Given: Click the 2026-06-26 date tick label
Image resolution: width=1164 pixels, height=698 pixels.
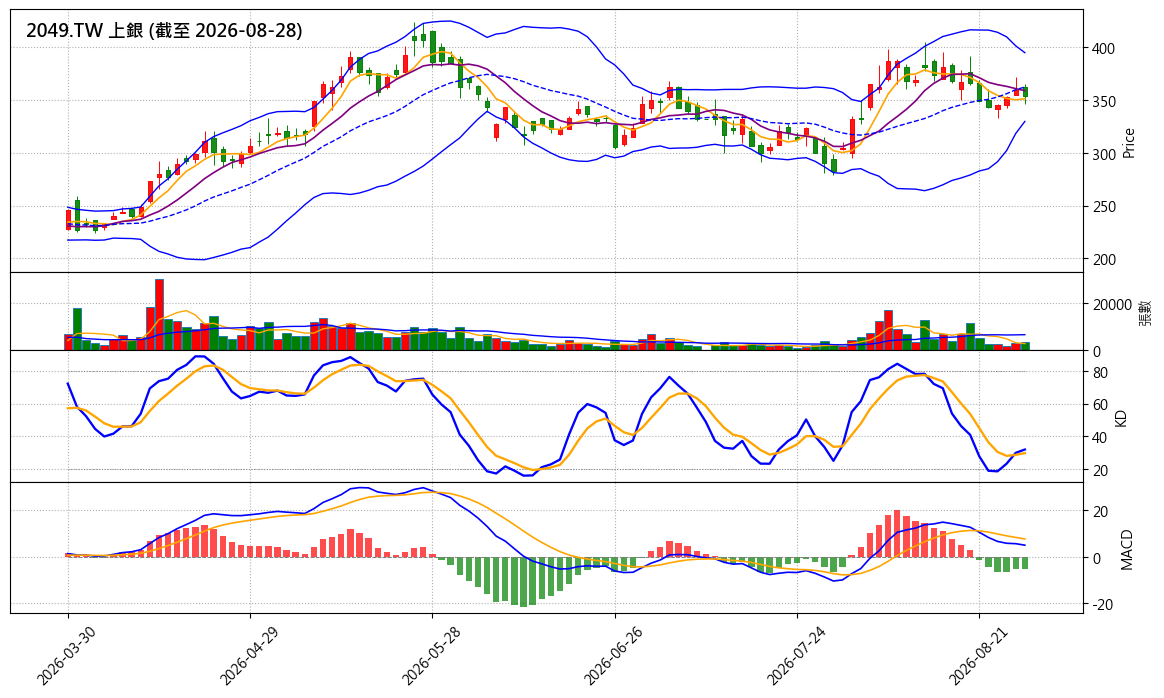Looking at the screenshot, I should (612, 654).
